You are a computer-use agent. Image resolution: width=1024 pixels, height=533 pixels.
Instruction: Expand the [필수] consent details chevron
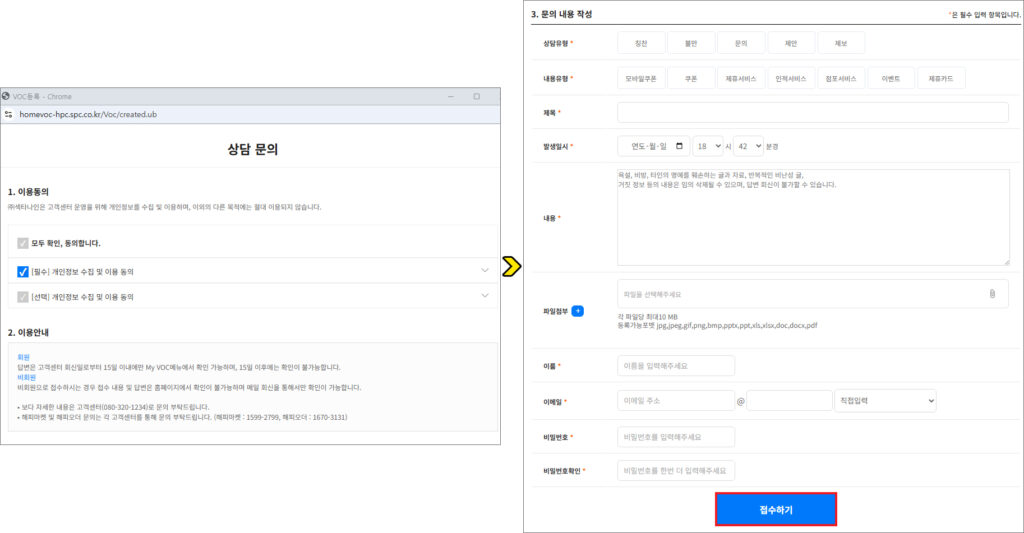coord(485,271)
